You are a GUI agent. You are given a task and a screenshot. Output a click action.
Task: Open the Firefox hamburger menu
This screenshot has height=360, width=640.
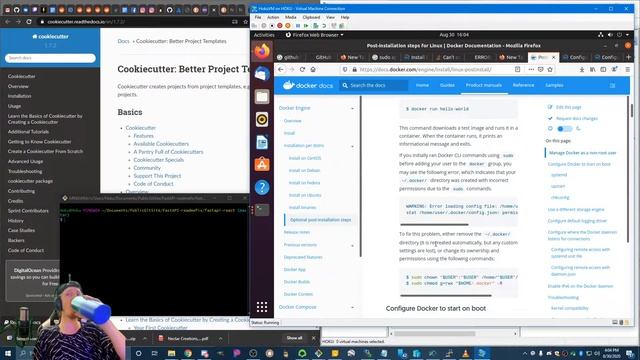click(x=628, y=69)
